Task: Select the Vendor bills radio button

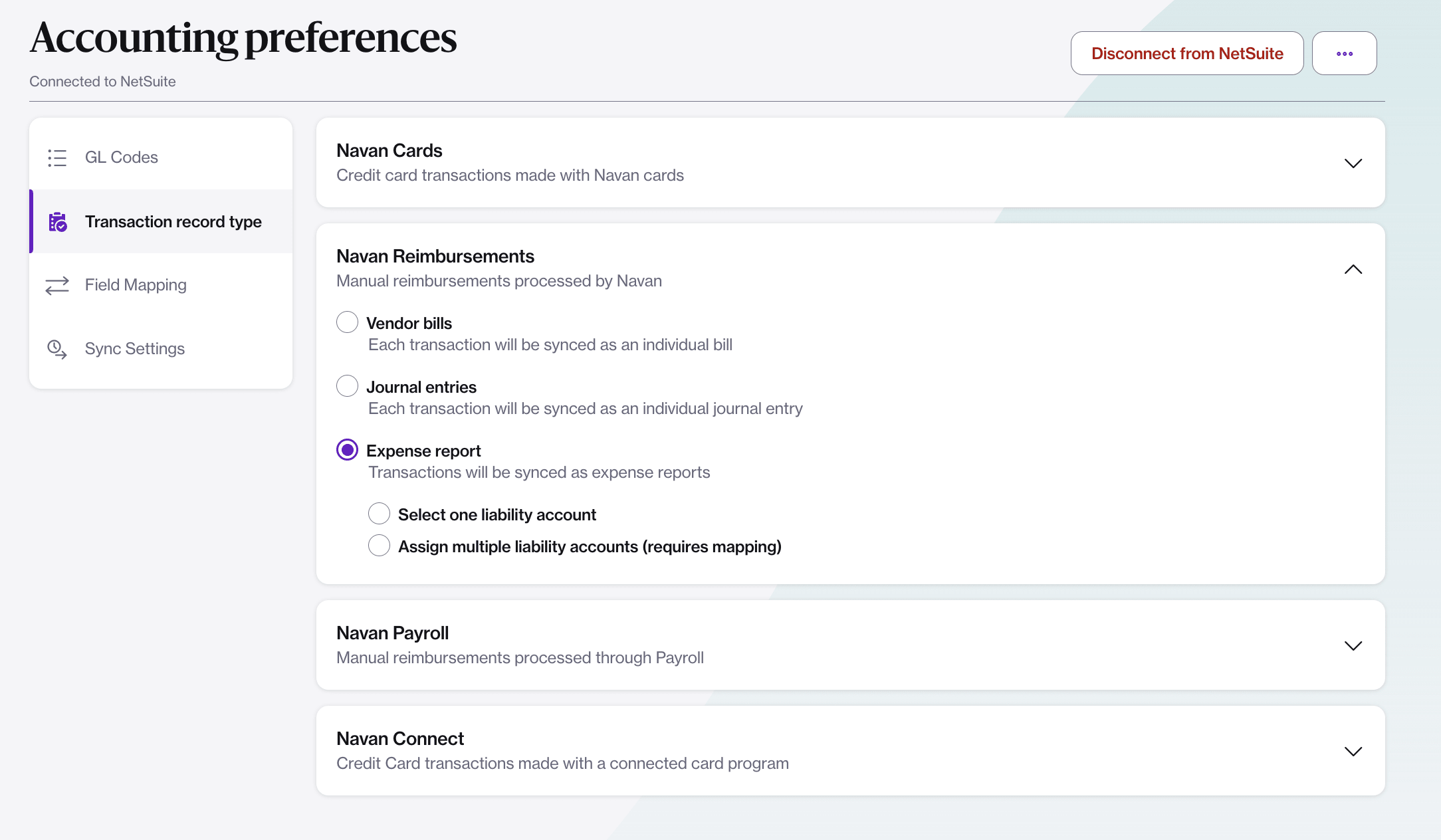Action: coord(347,322)
